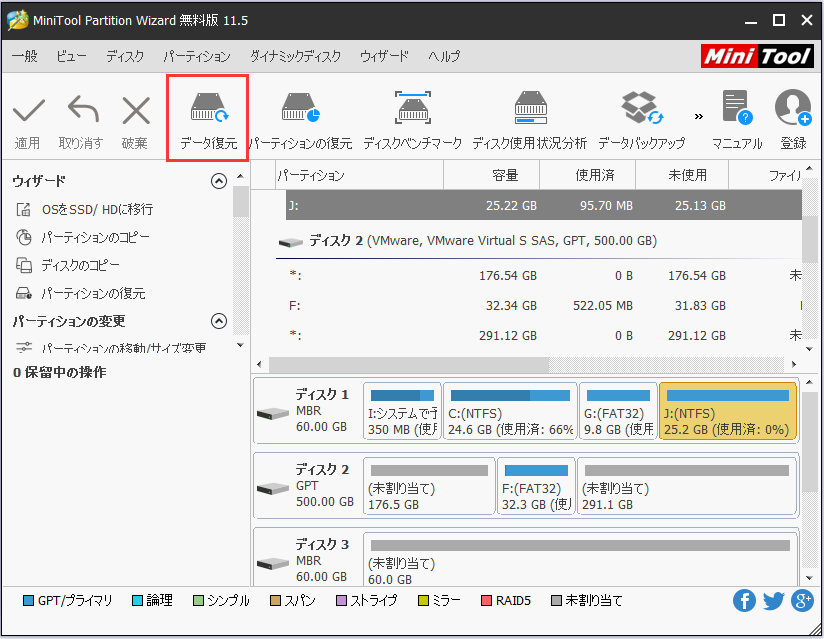Screen dimensions: 824x639
Task: Collapse the パーティションの変更 sidebar section
Action: (219, 321)
